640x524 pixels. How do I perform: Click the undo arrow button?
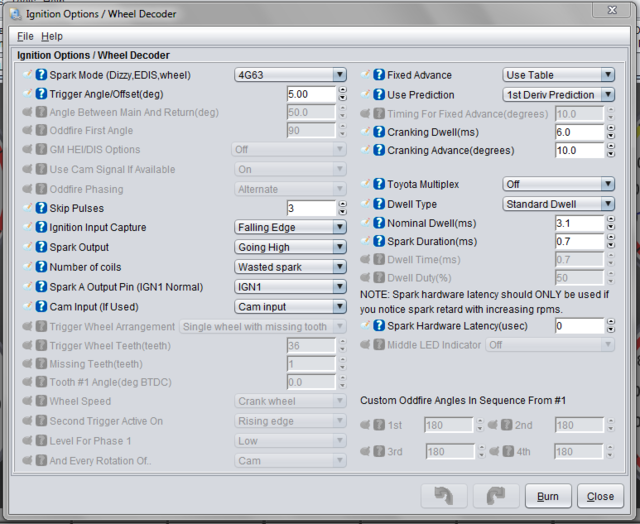click(x=444, y=496)
